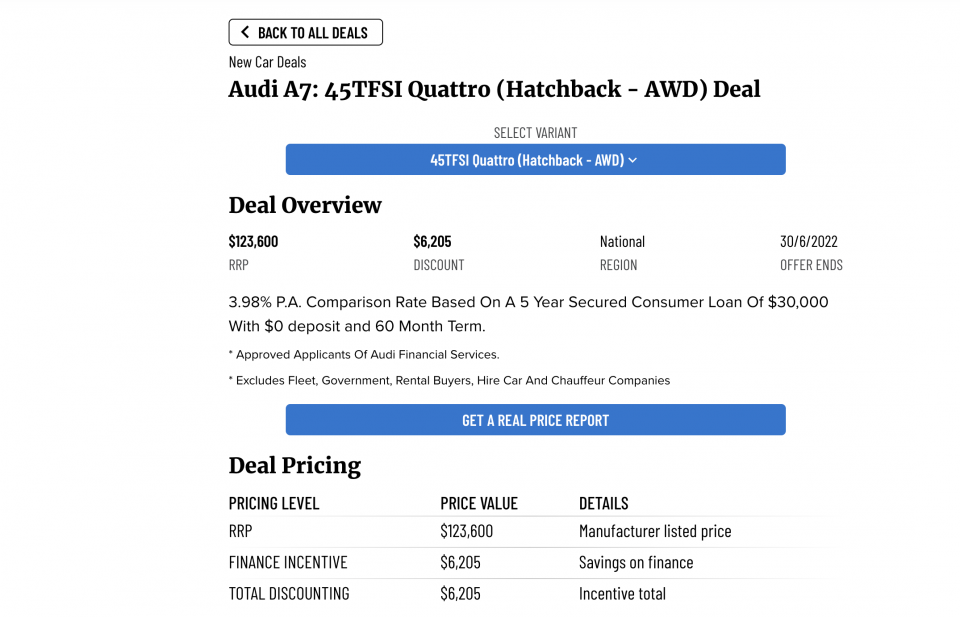The height and width of the screenshot is (617, 960).
Task: Click the Pricing Level column header
Action: coord(274,504)
